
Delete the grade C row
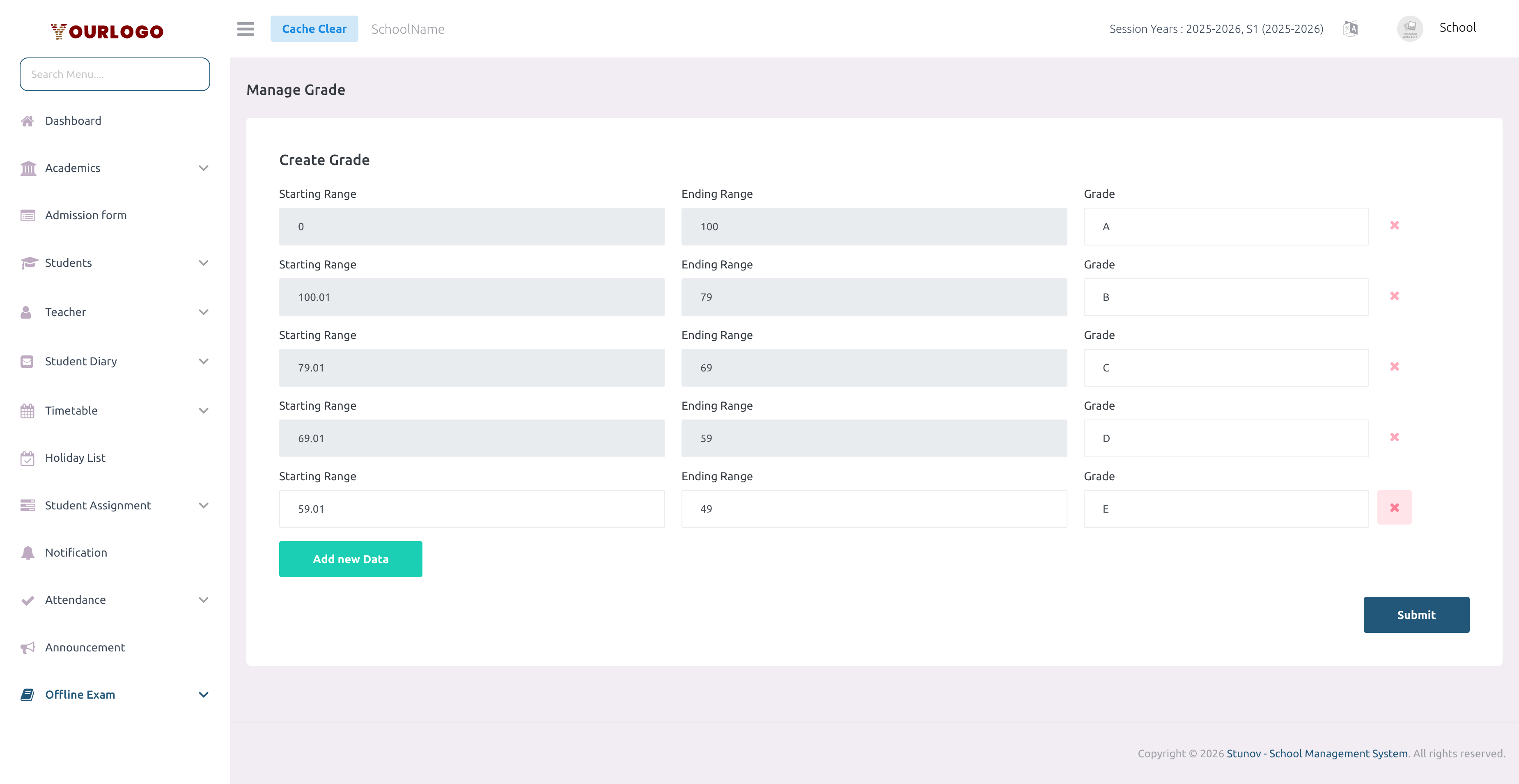point(1394,367)
